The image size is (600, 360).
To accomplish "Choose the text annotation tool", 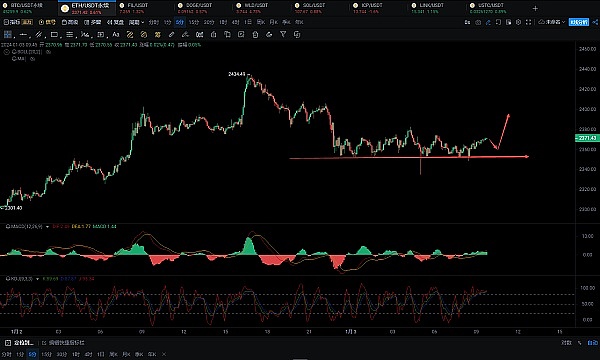I will (116, 35).
